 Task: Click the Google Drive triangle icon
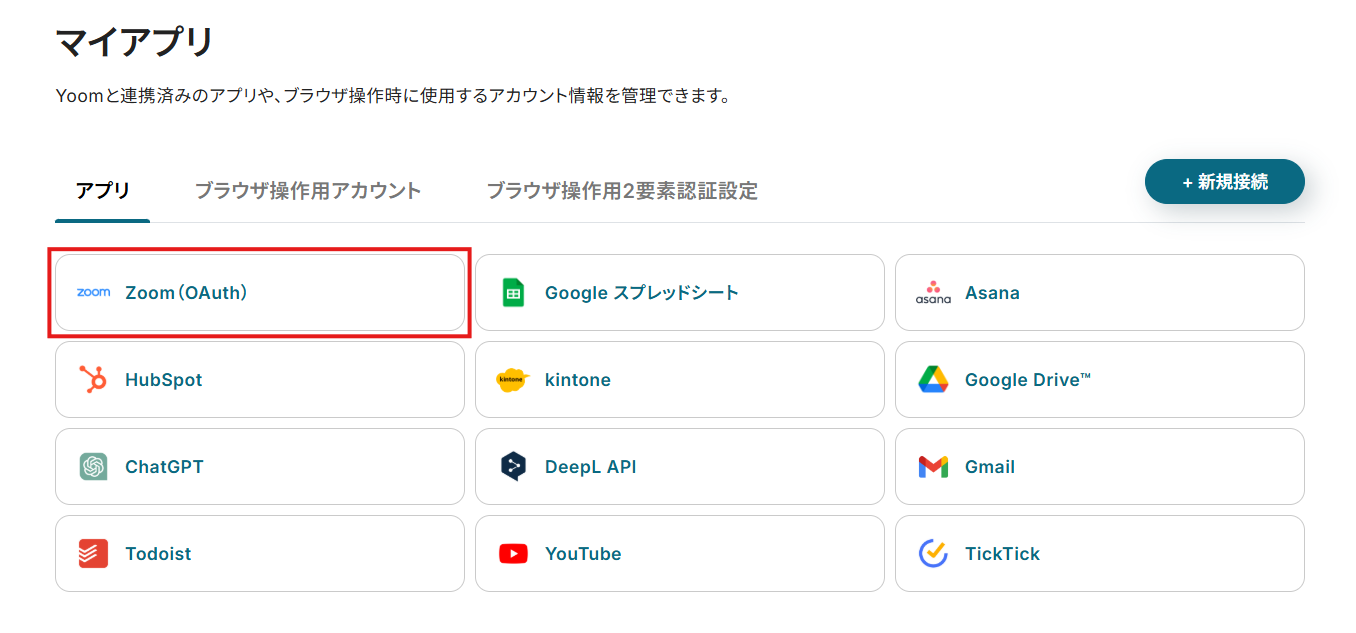click(x=933, y=380)
